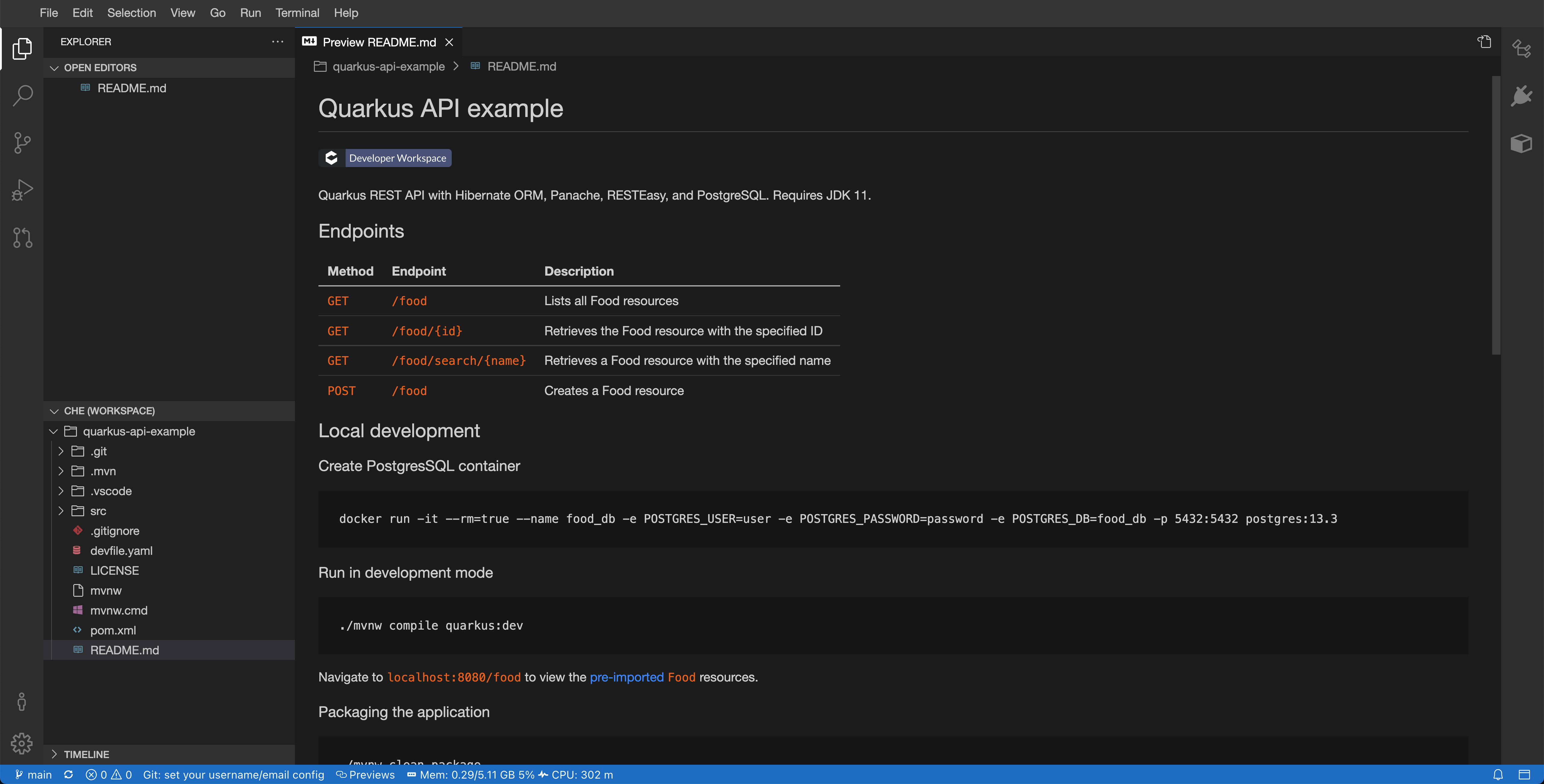This screenshot has width=1544, height=784.
Task: Select the Preview README.md tab
Action: [x=379, y=42]
